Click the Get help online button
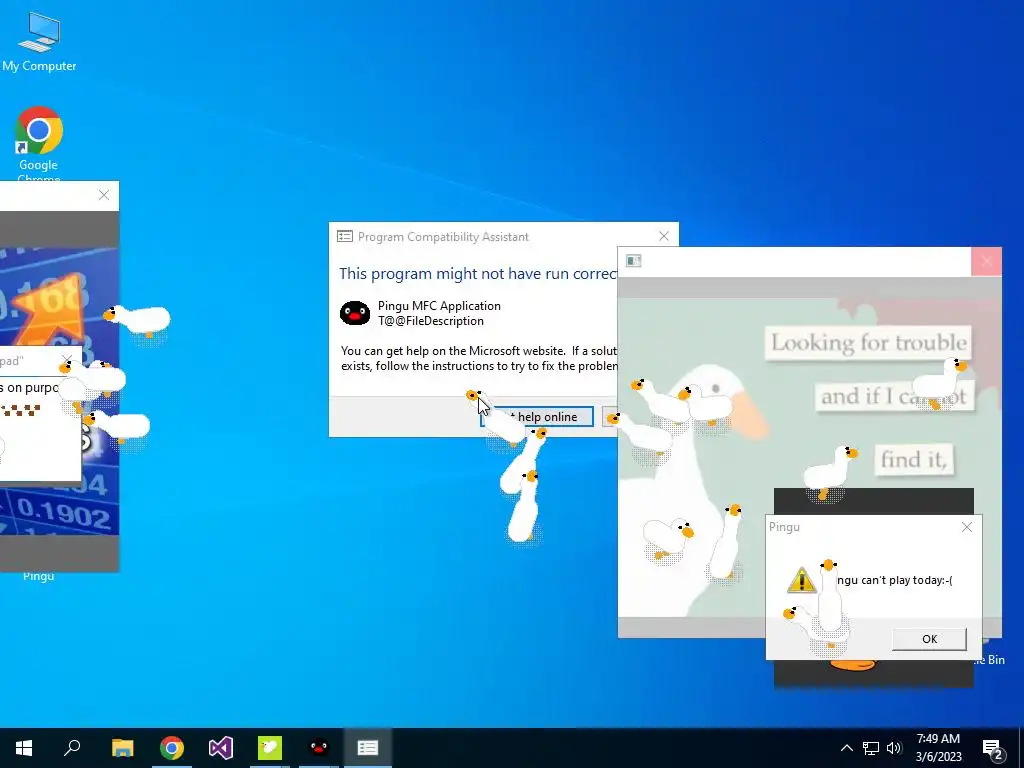This screenshot has height=768, width=1024. (537, 417)
